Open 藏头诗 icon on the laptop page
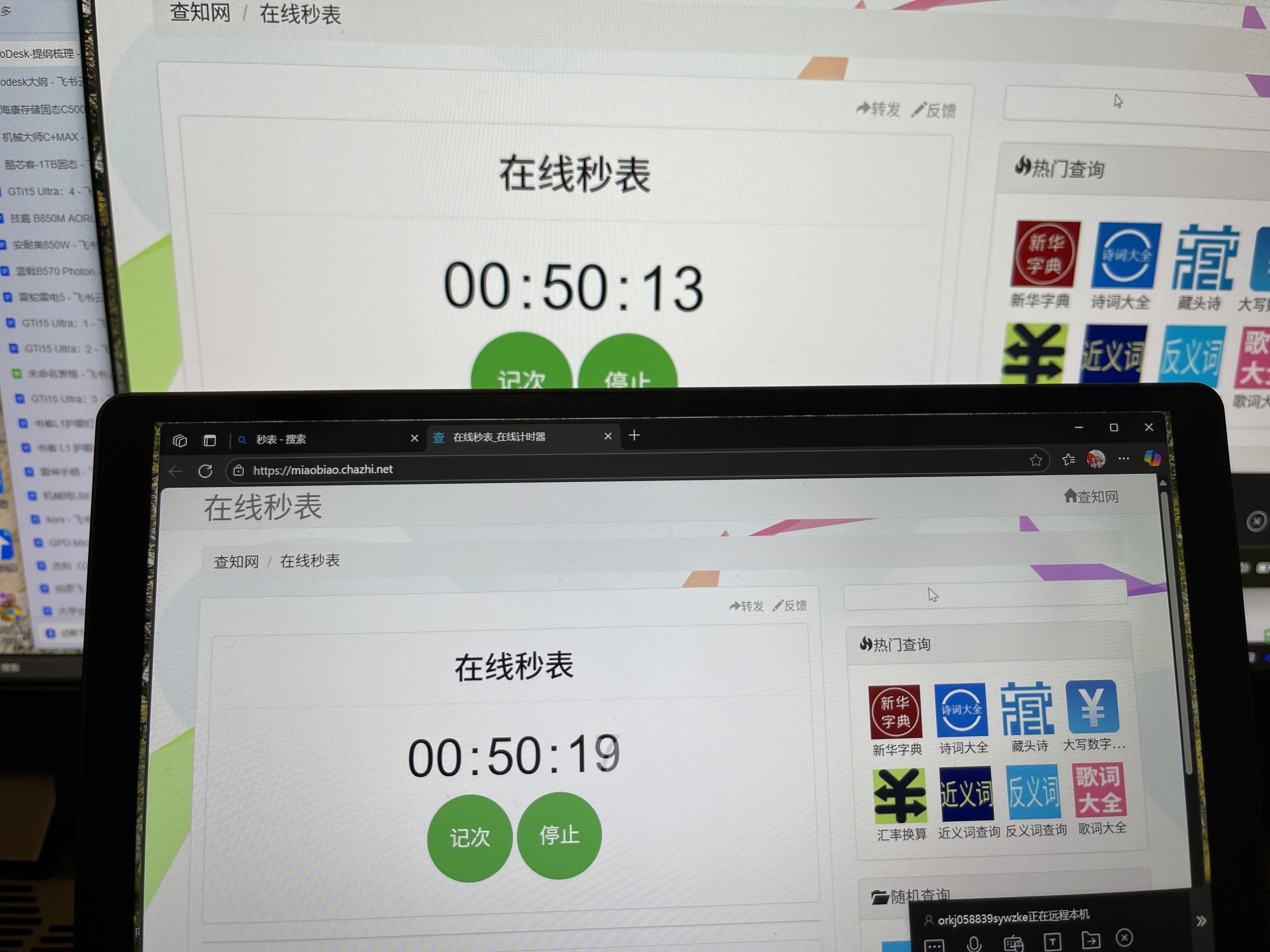This screenshot has height=952, width=1270. click(x=1028, y=708)
